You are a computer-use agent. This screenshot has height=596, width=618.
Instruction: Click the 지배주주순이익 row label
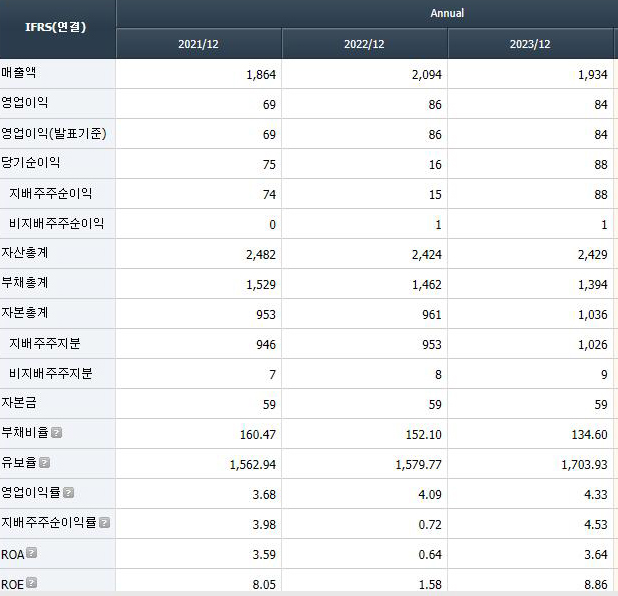pyautogui.click(x=50, y=193)
